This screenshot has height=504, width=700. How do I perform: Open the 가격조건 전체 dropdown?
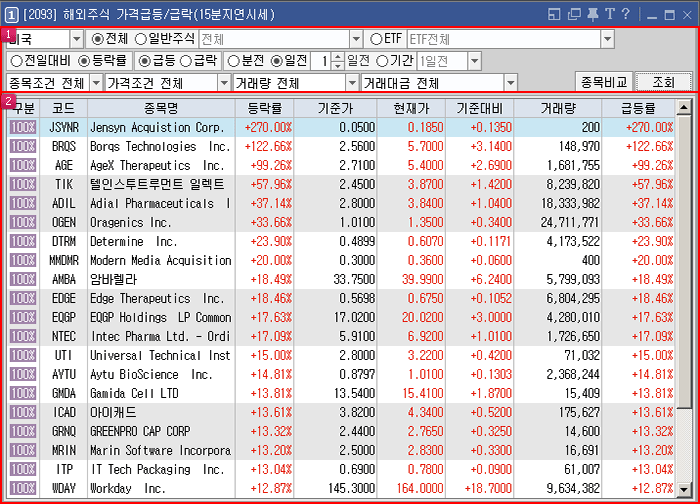pyautogui.click(x=224, y=83)
